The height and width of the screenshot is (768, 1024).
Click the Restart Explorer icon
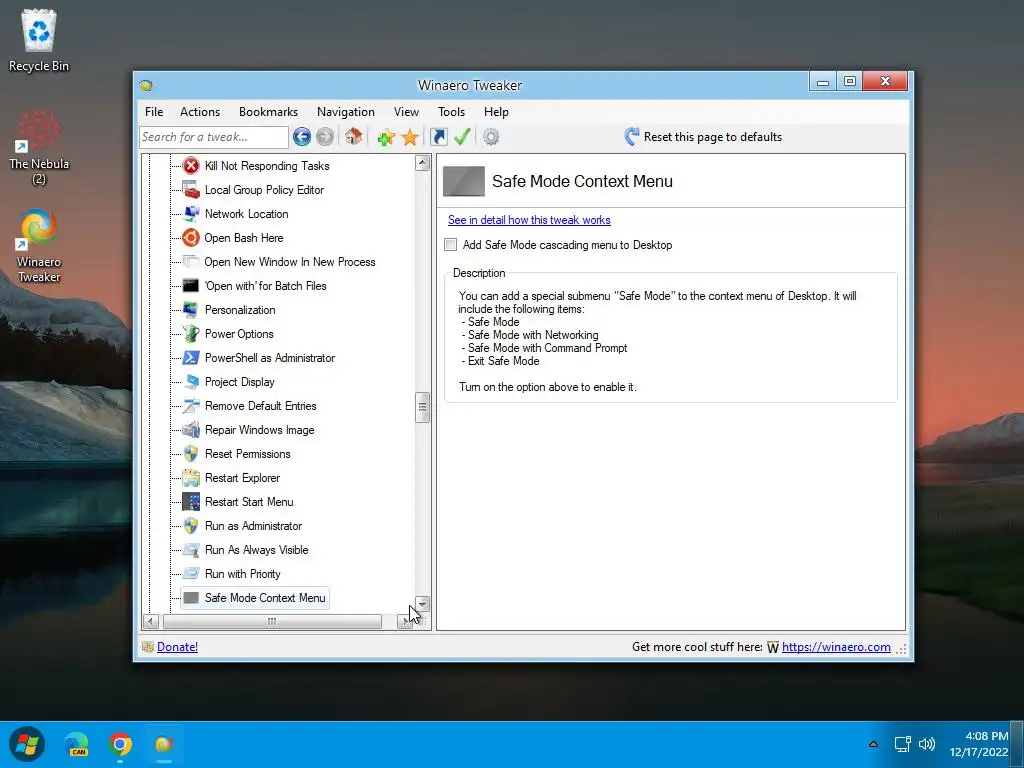191,478
